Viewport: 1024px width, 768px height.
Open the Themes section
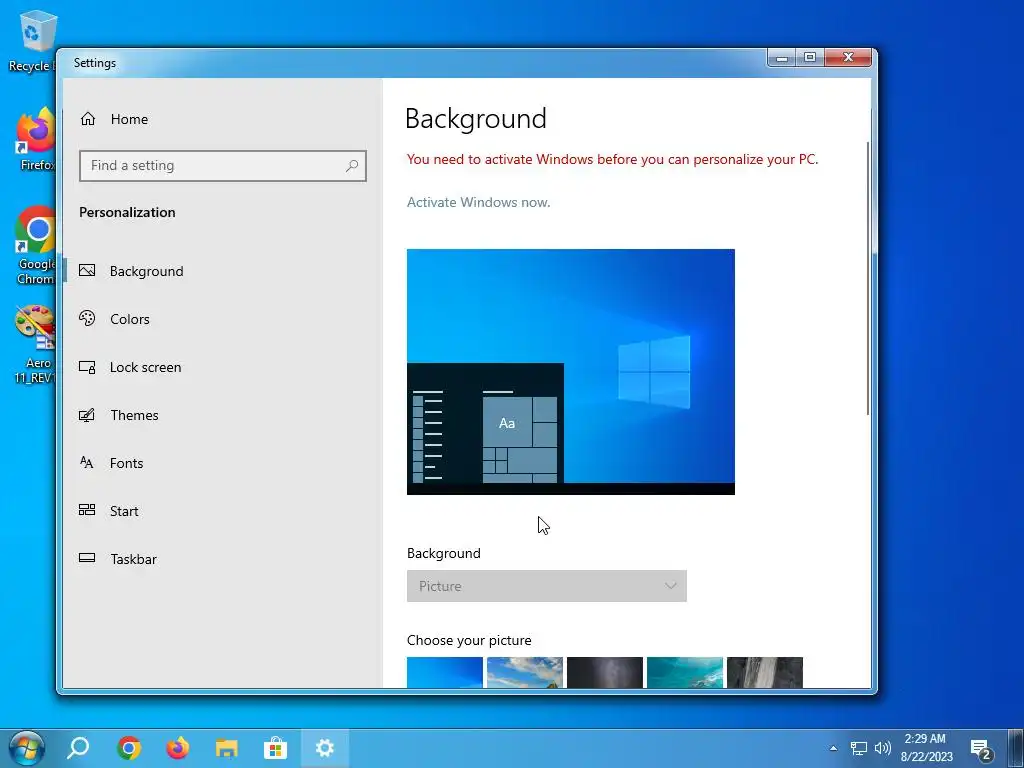point(134,415)
